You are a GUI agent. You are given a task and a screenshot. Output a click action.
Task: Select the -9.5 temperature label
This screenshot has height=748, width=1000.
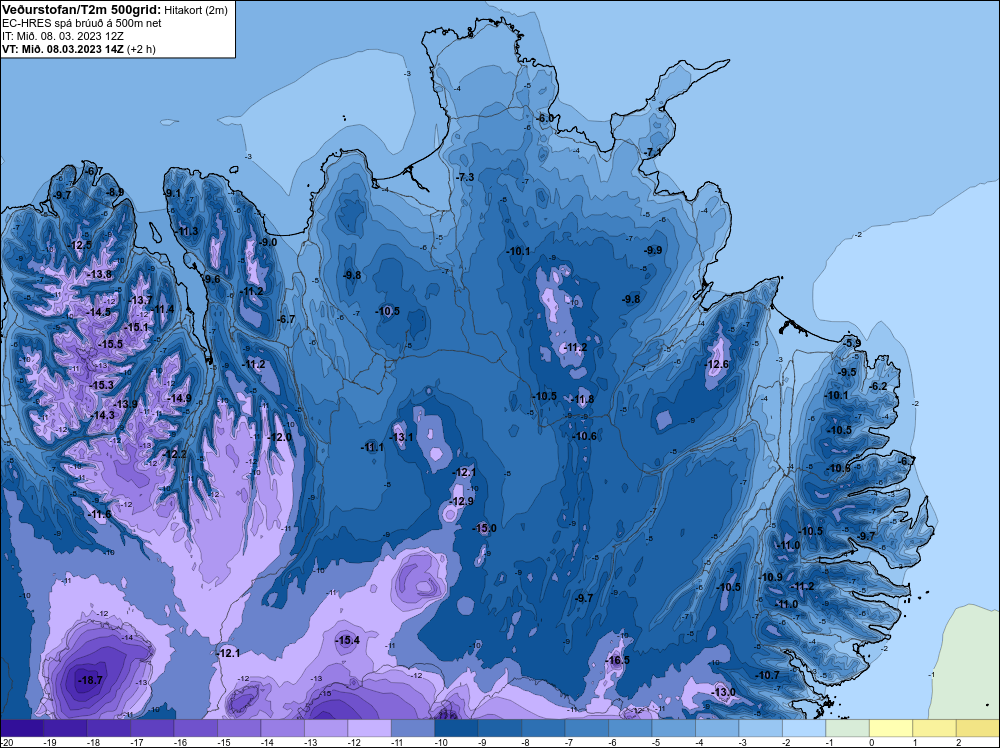[847, 372]
